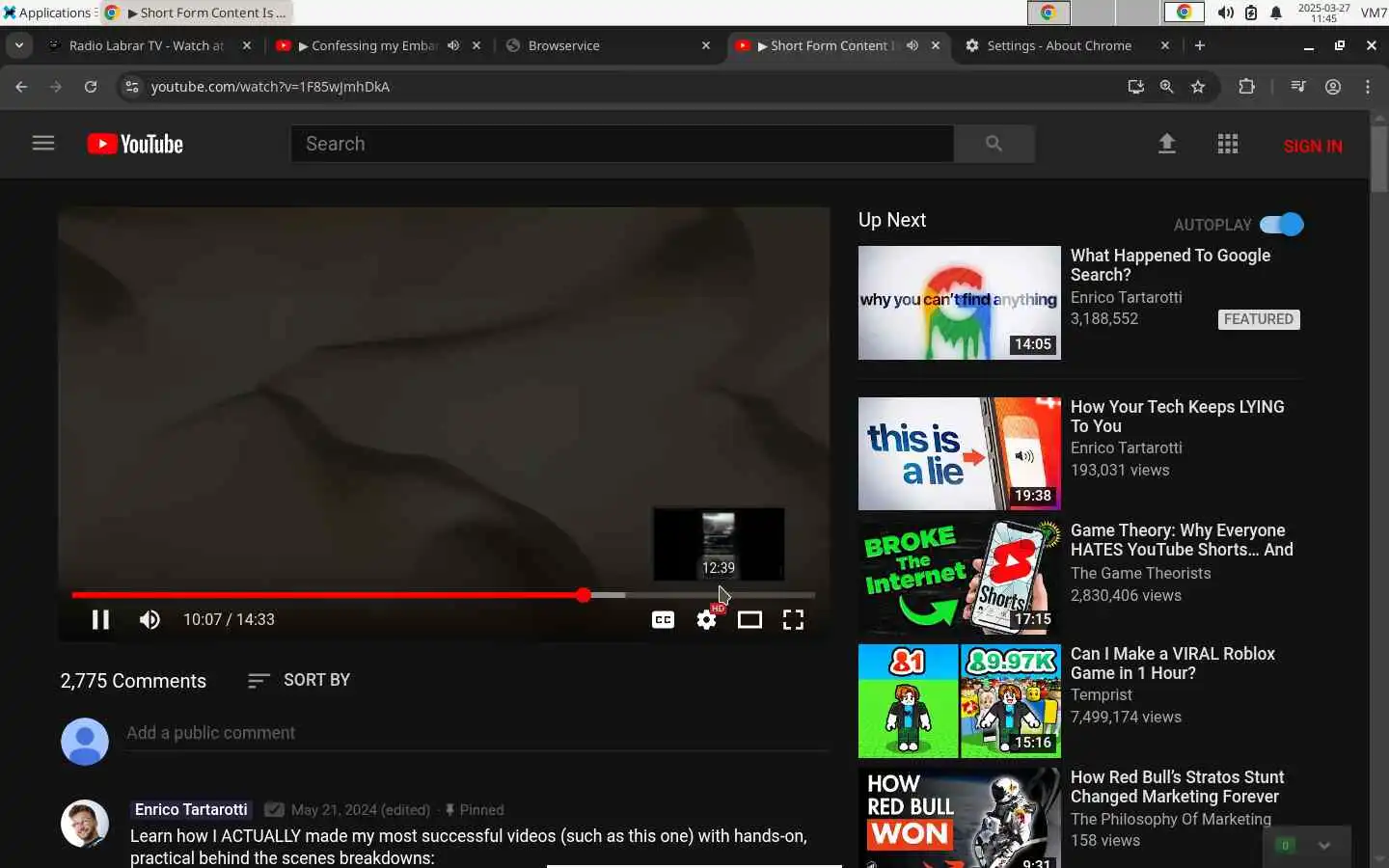Switch to theater mode

(749, 619)
